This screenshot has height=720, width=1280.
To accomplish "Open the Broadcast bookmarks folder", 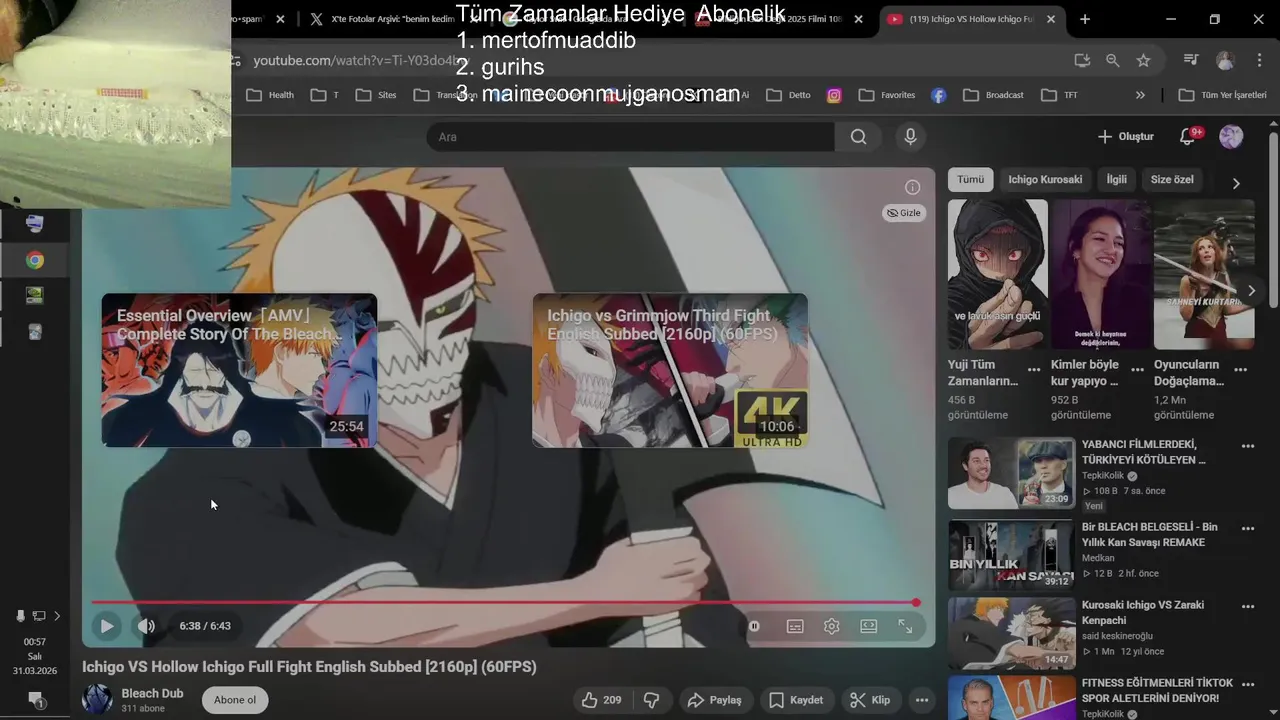I will tap(993, 95).
